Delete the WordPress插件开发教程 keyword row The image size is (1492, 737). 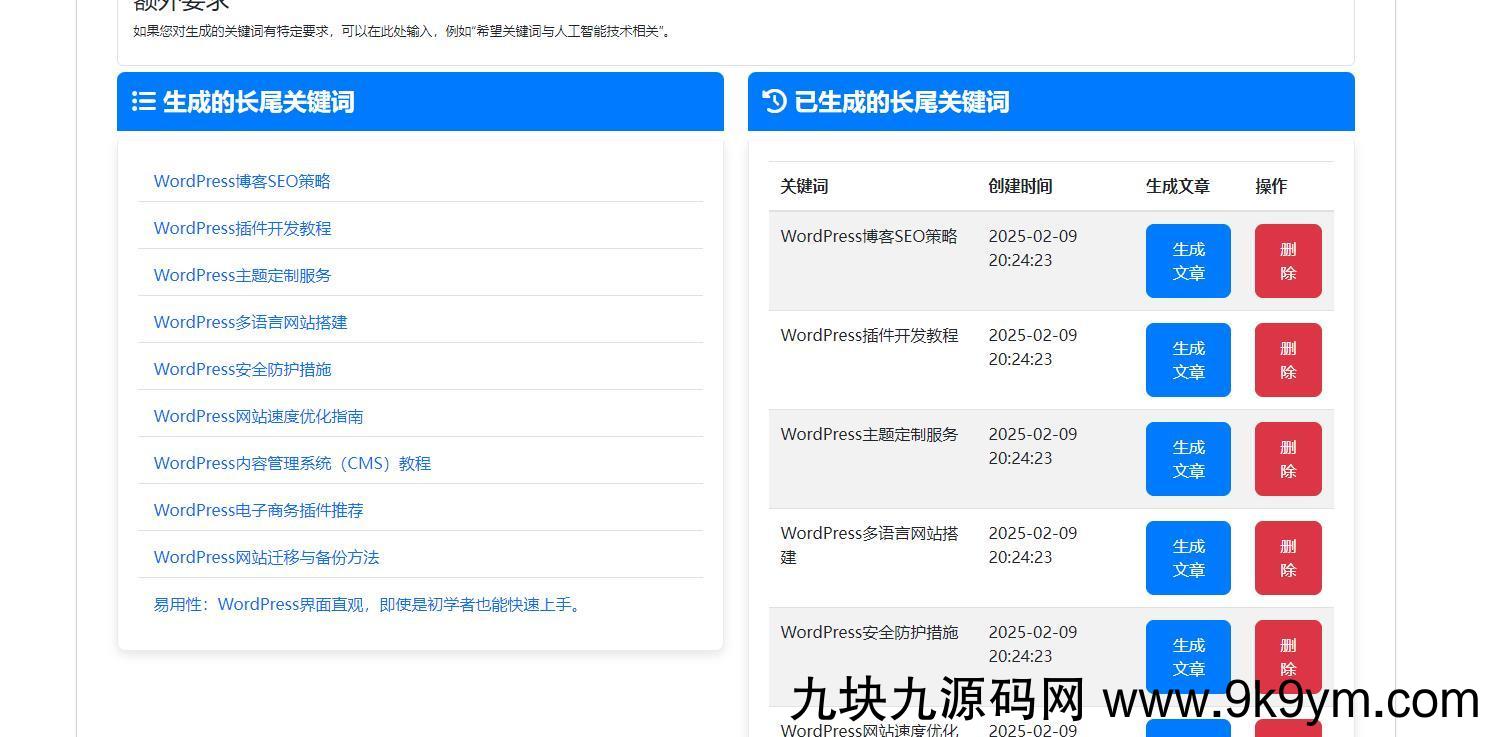(1288, 360)
